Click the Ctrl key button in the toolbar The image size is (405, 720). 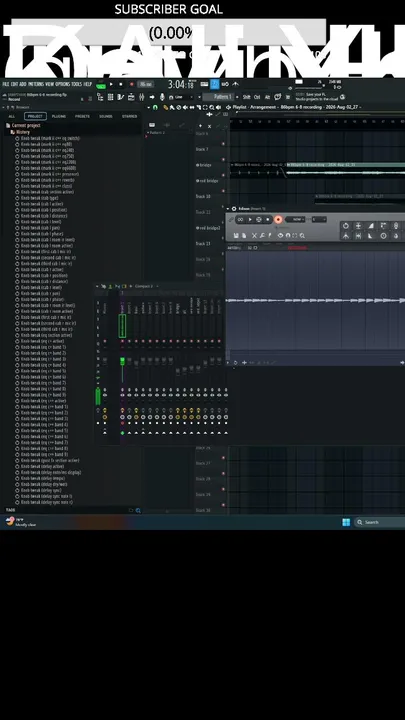pos(257,97)
